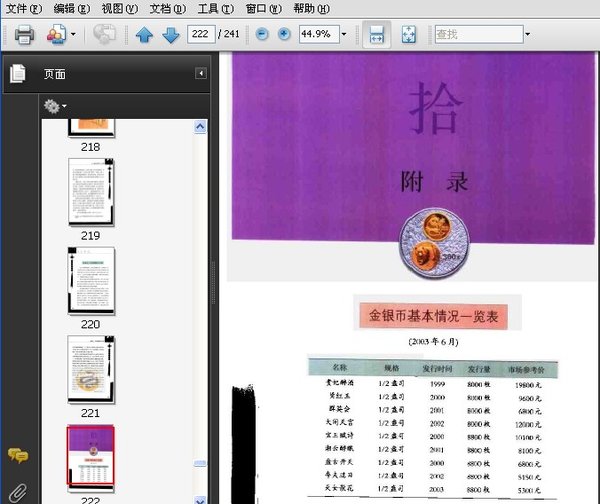The height and width of the screenshot is (504, 600).
Task: Click the page number field showing 222
Action: point(200,34)
